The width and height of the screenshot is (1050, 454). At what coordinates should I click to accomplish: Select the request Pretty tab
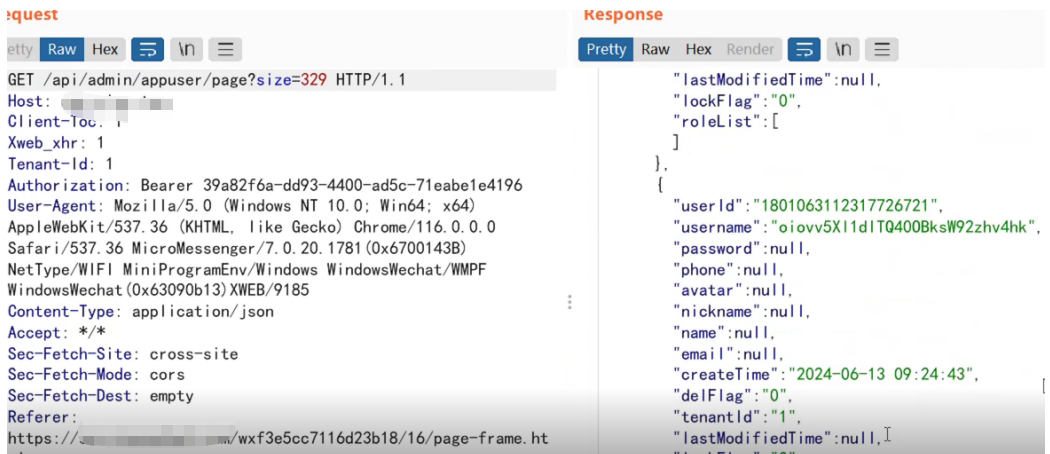(x=20, y=49)
